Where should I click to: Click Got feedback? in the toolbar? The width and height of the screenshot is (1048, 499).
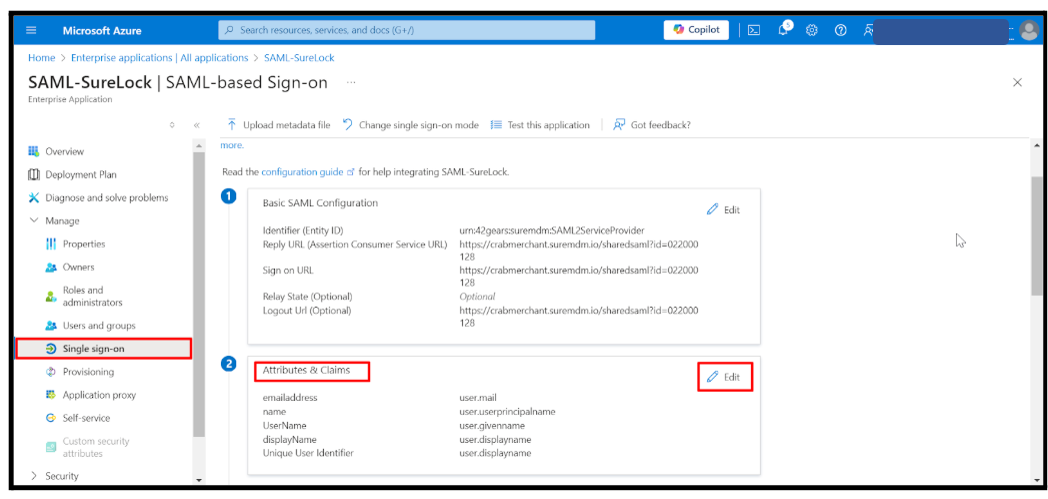click(652, 125)
